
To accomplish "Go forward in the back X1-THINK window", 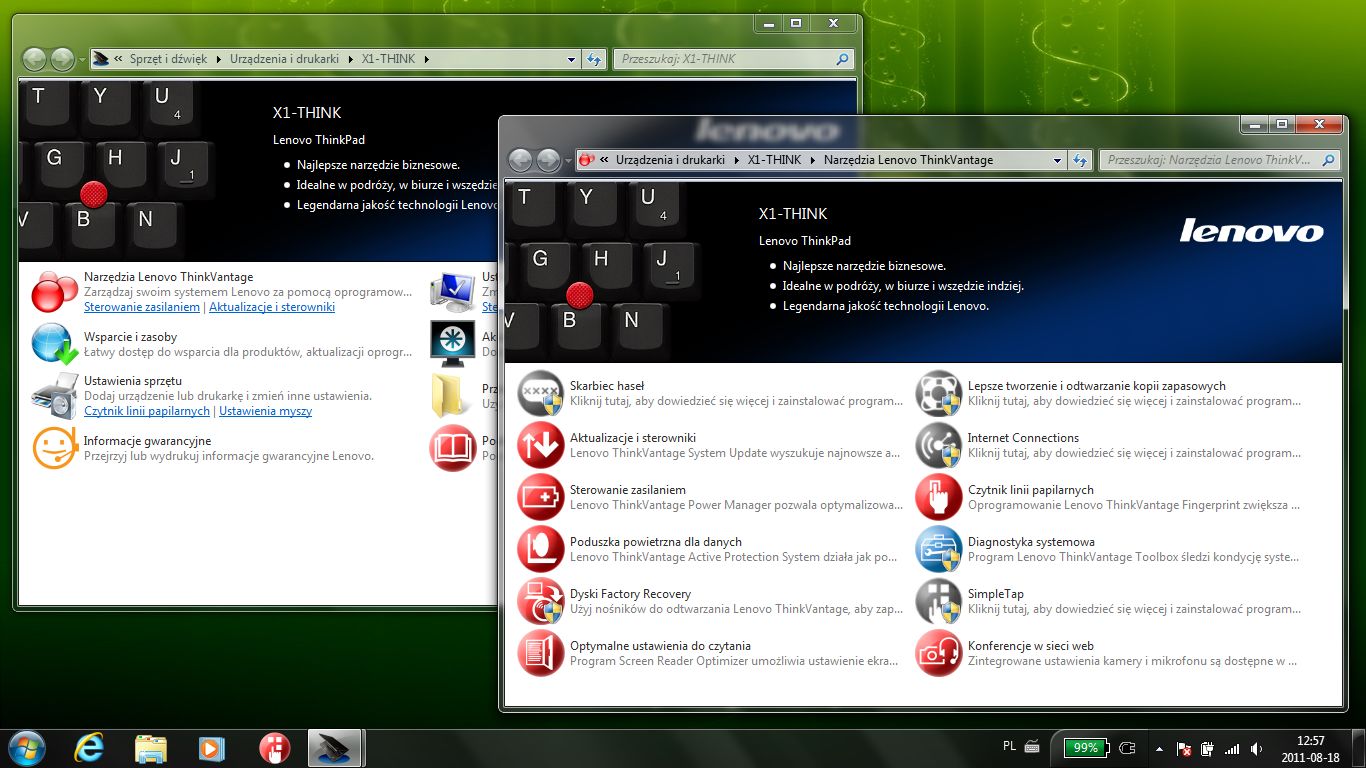I will [x=62, y=59].
